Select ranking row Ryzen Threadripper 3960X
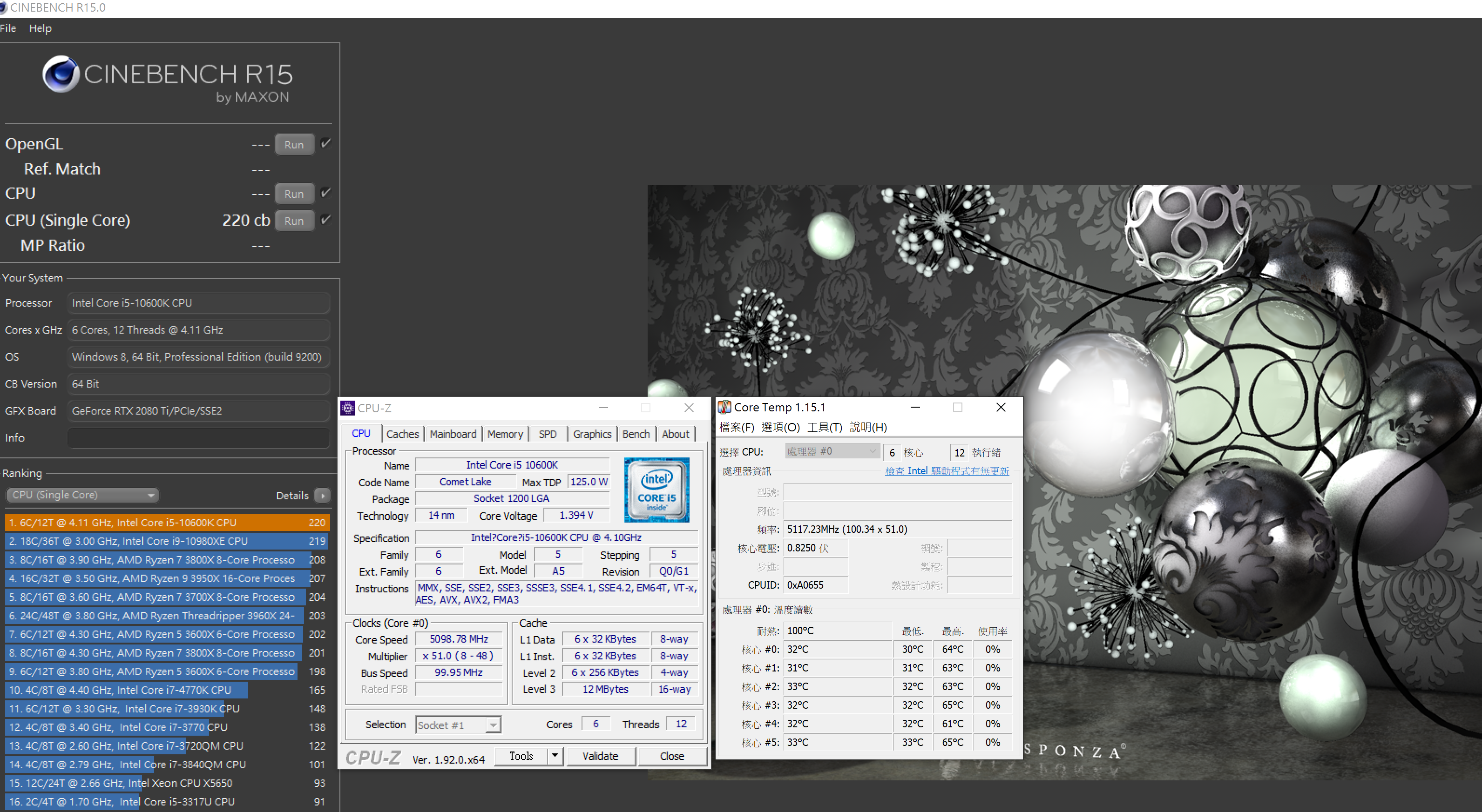Screen dimensions: 1482x812 coord(168,615)
